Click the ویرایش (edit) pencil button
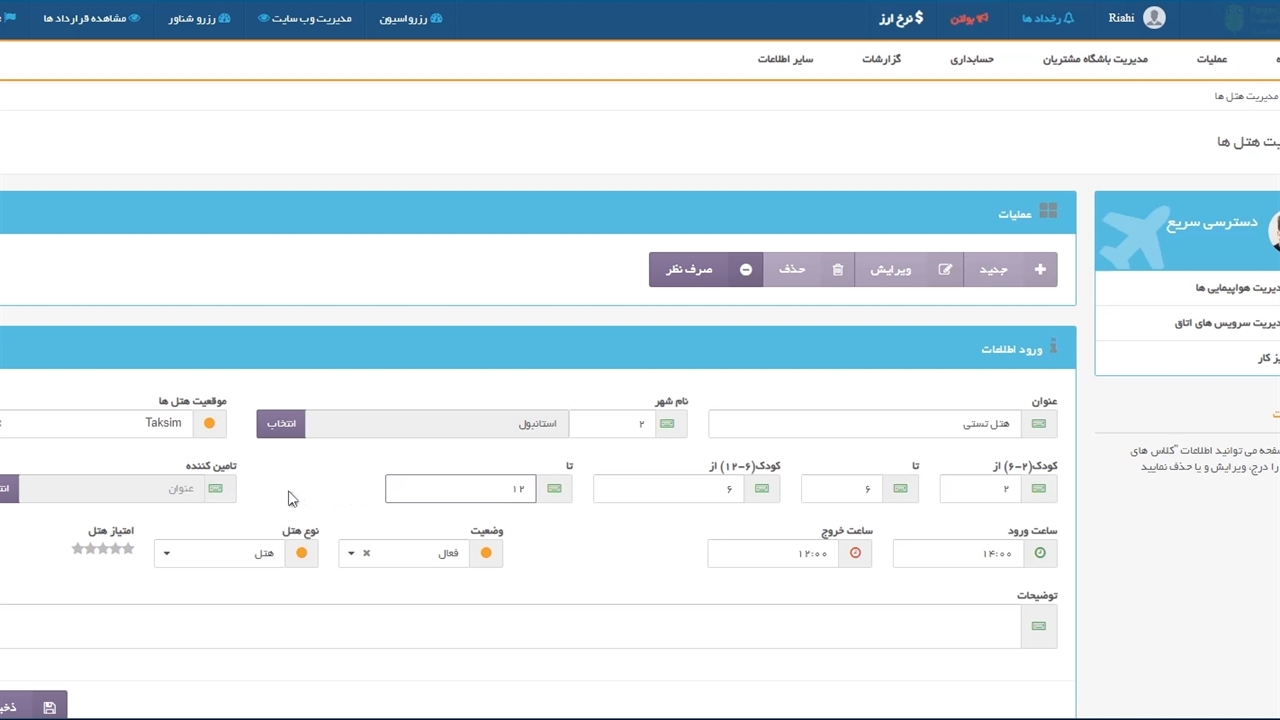Image resolution: width=1280 pixels, height=720 pixels. [908, 269]
